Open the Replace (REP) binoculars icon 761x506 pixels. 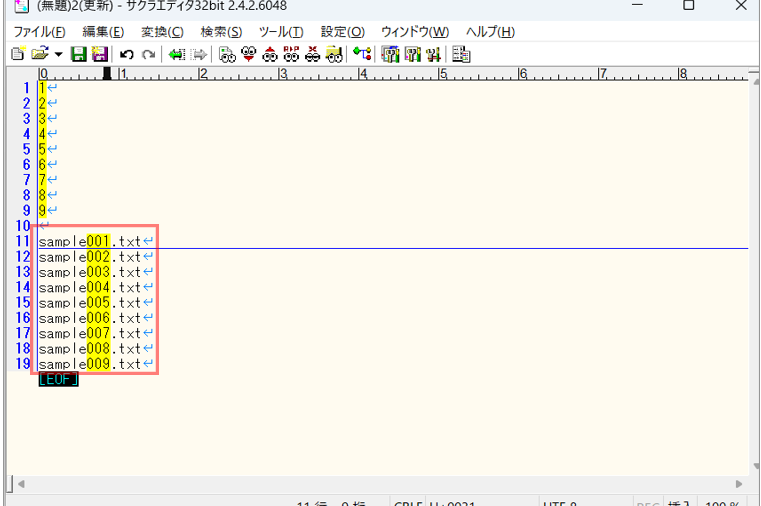292,54
